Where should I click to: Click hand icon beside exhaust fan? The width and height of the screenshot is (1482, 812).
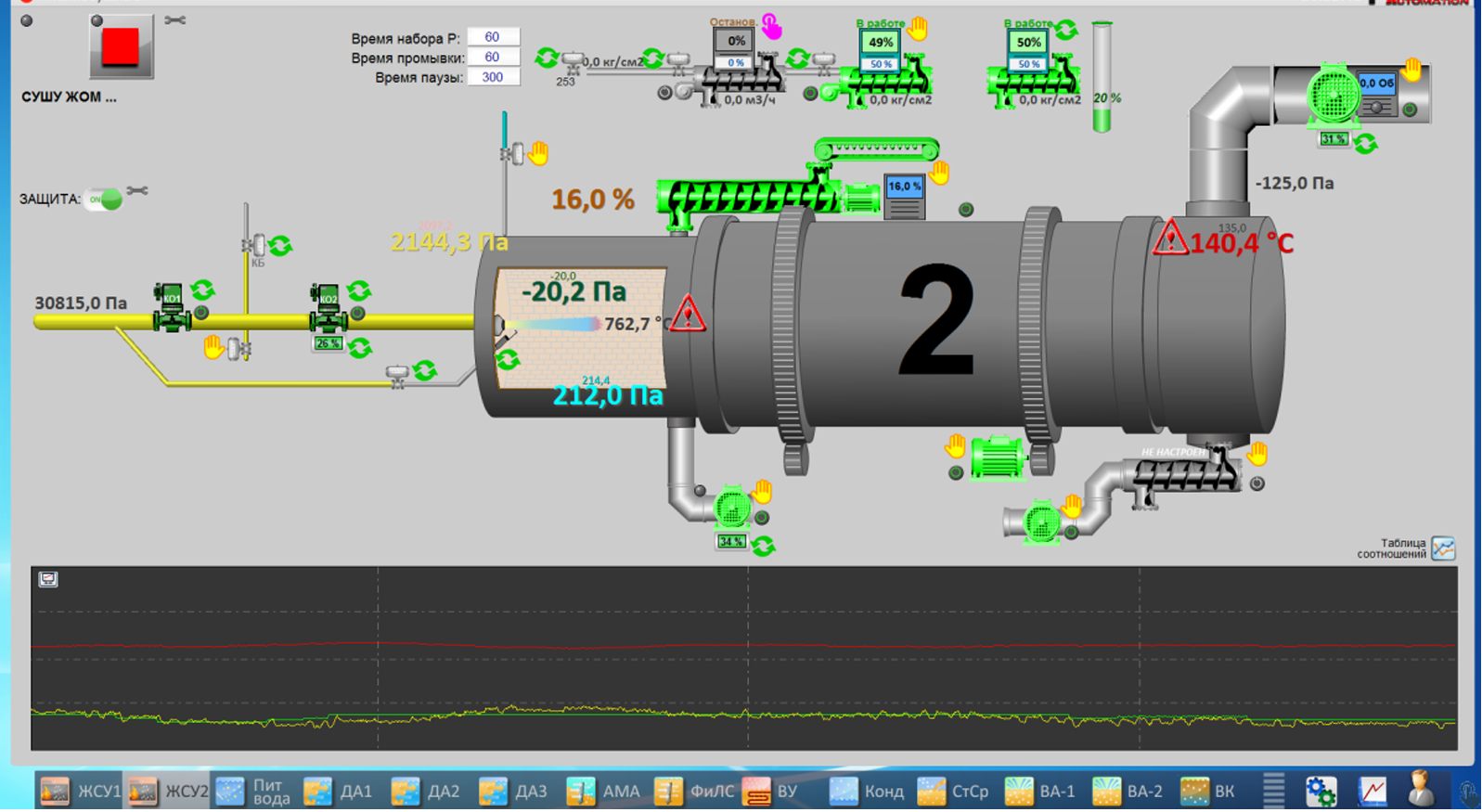click(1411, 69)
